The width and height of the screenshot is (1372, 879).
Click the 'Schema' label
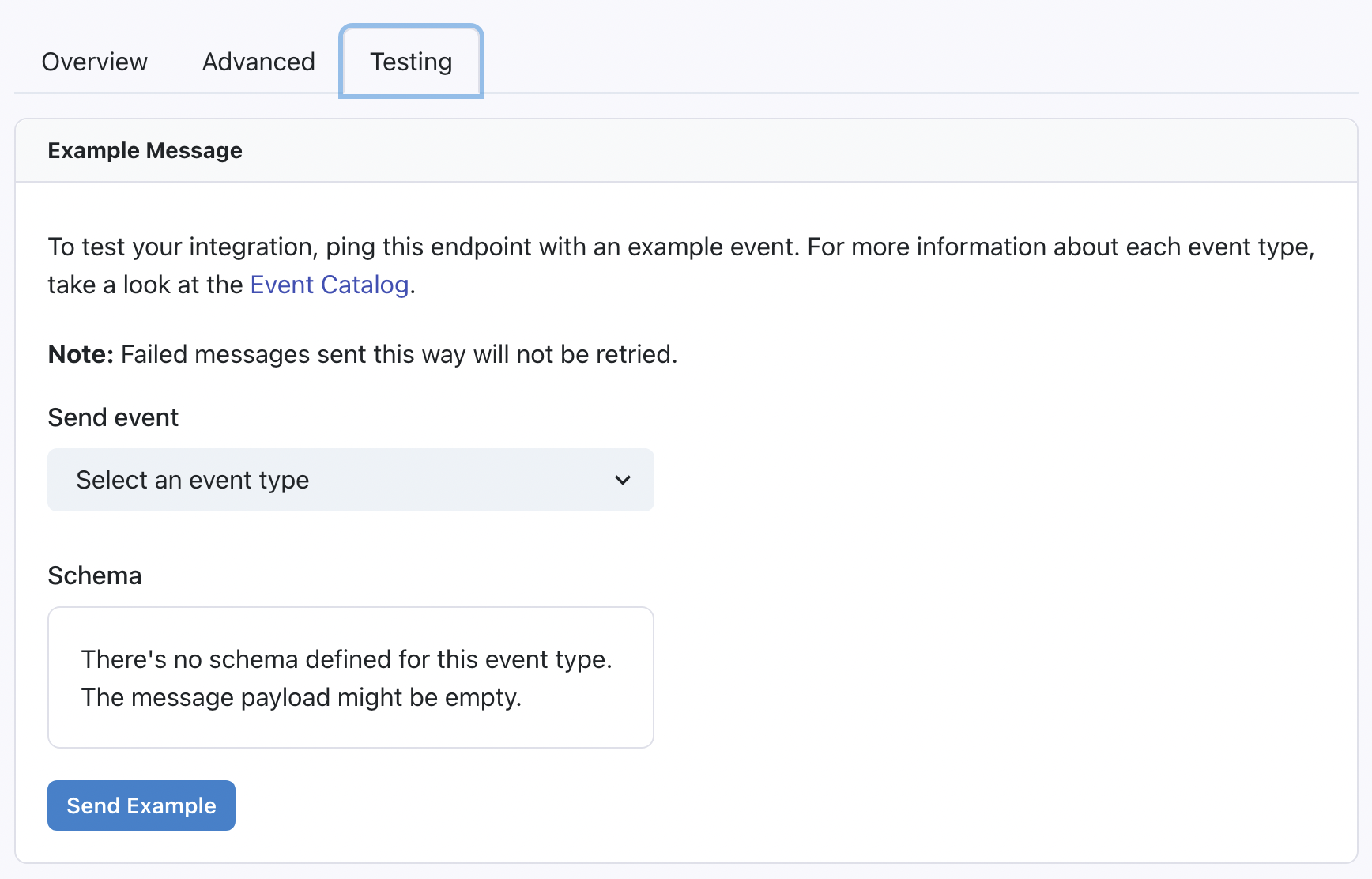[x=95, y=575]
